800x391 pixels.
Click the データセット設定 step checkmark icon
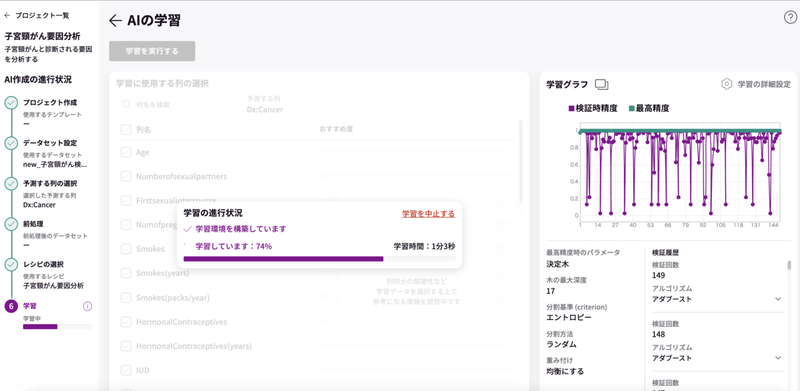pos(11,143)
